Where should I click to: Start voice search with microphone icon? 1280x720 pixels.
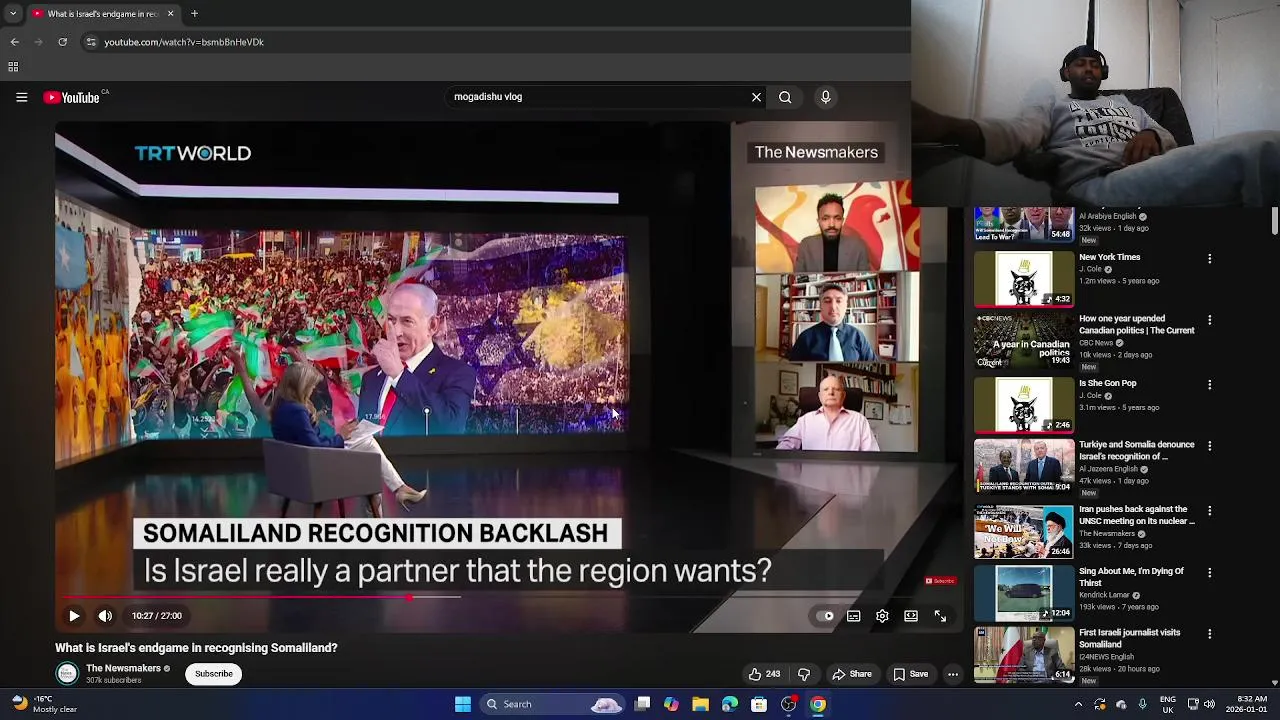click(825, 97)
